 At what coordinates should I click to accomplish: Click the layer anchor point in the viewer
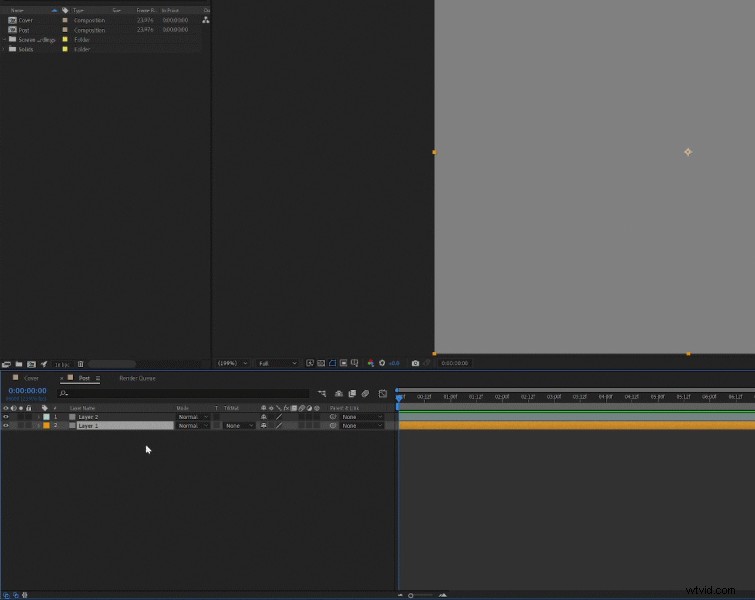[688, 152]
